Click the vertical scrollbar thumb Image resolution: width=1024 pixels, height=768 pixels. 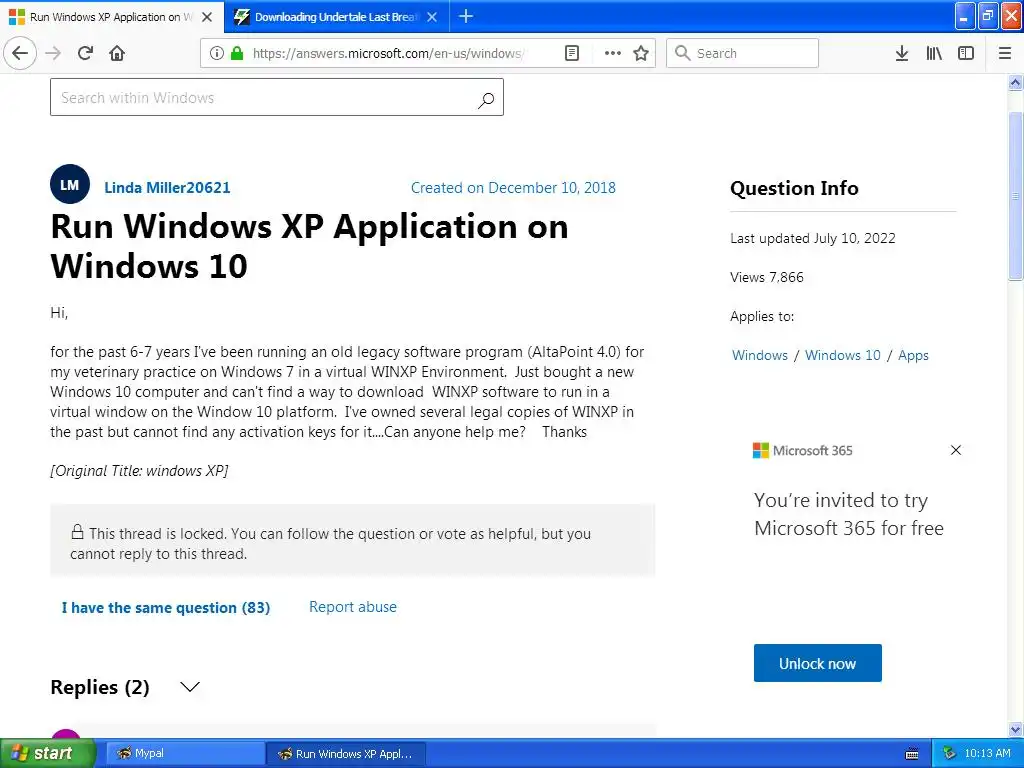(1016, 196)
